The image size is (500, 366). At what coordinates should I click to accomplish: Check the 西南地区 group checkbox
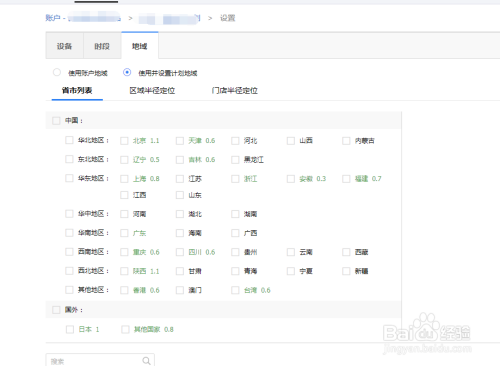pos(69,251)
